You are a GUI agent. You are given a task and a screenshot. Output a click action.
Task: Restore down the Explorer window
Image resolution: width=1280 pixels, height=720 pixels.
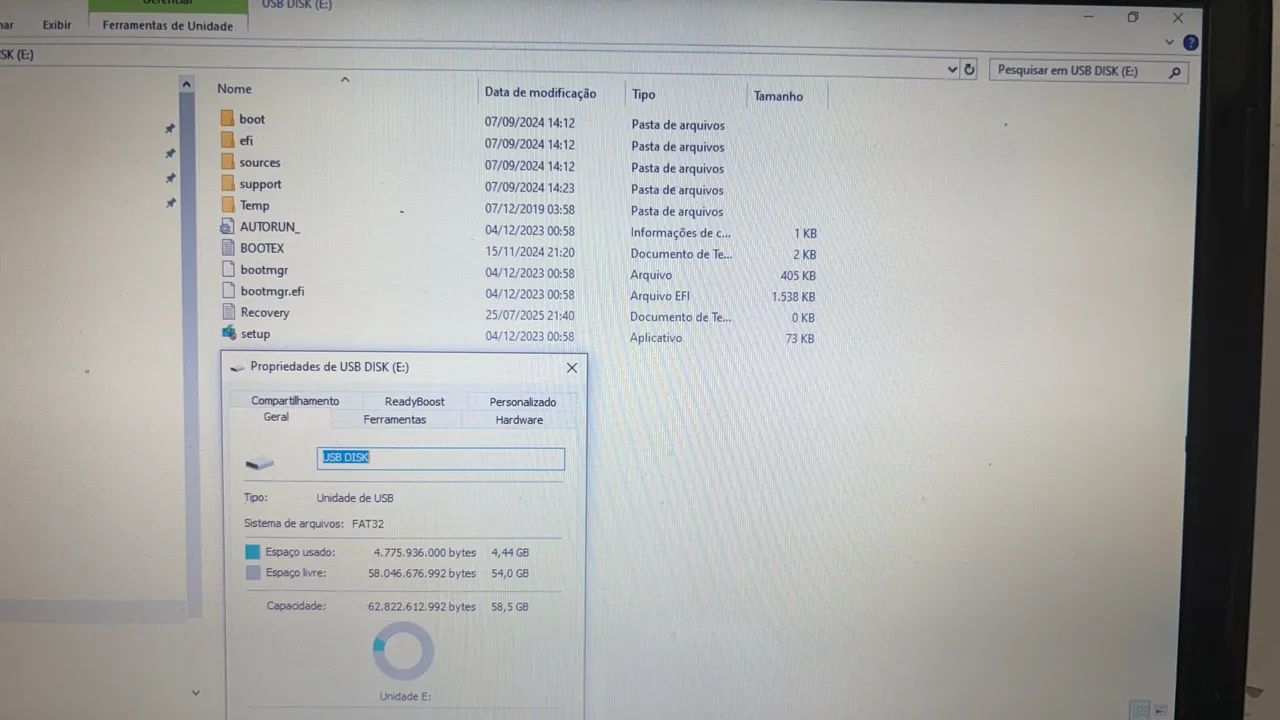(1133, 17)
